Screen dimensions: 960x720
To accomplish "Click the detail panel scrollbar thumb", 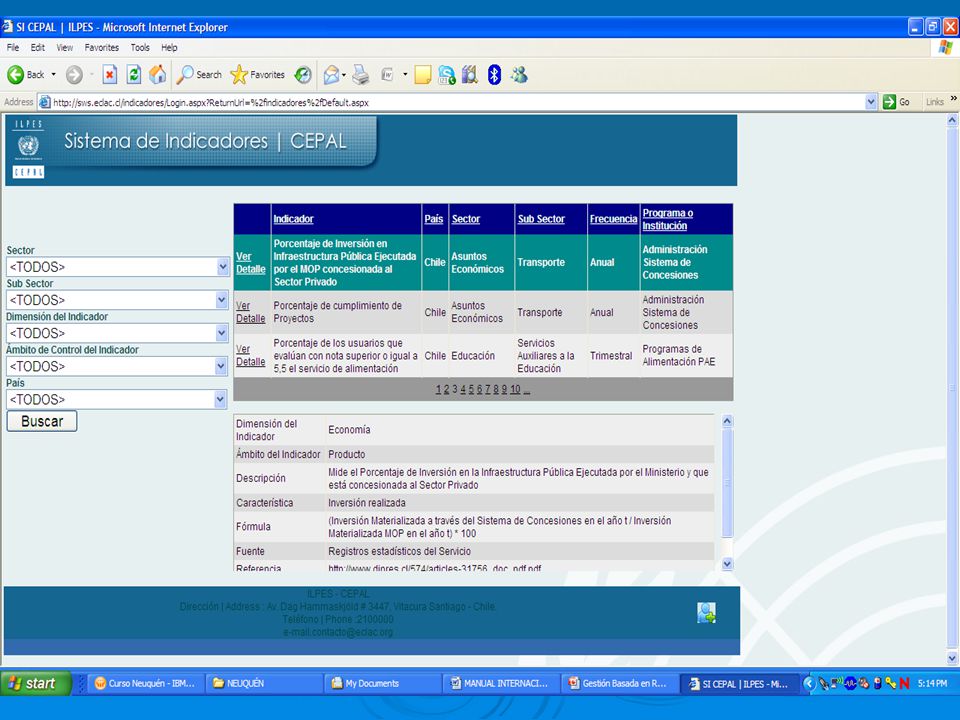I will pos(727,483).
